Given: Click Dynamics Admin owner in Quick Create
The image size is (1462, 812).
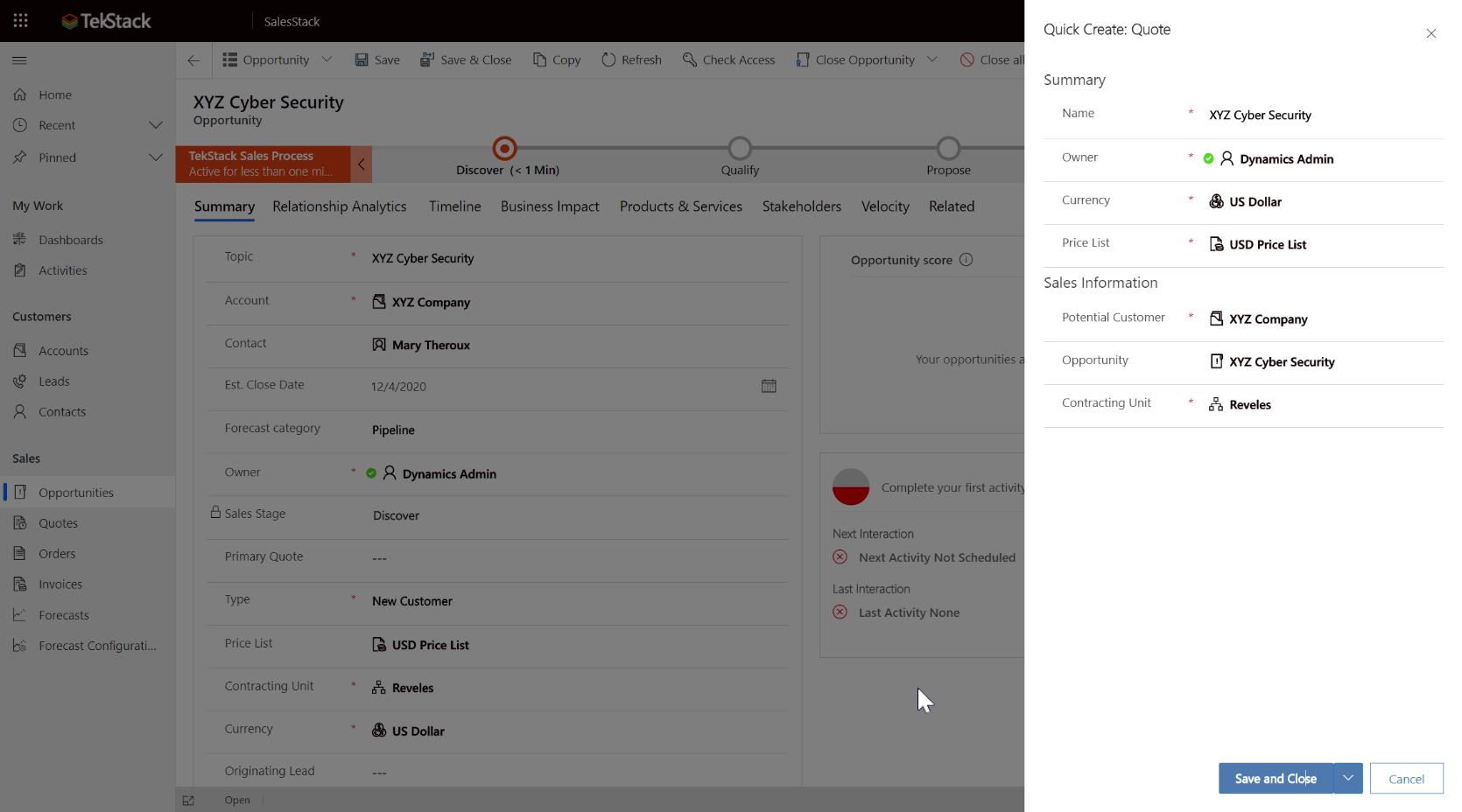Looking at the screenshot, I should [x=1286, y=159].
